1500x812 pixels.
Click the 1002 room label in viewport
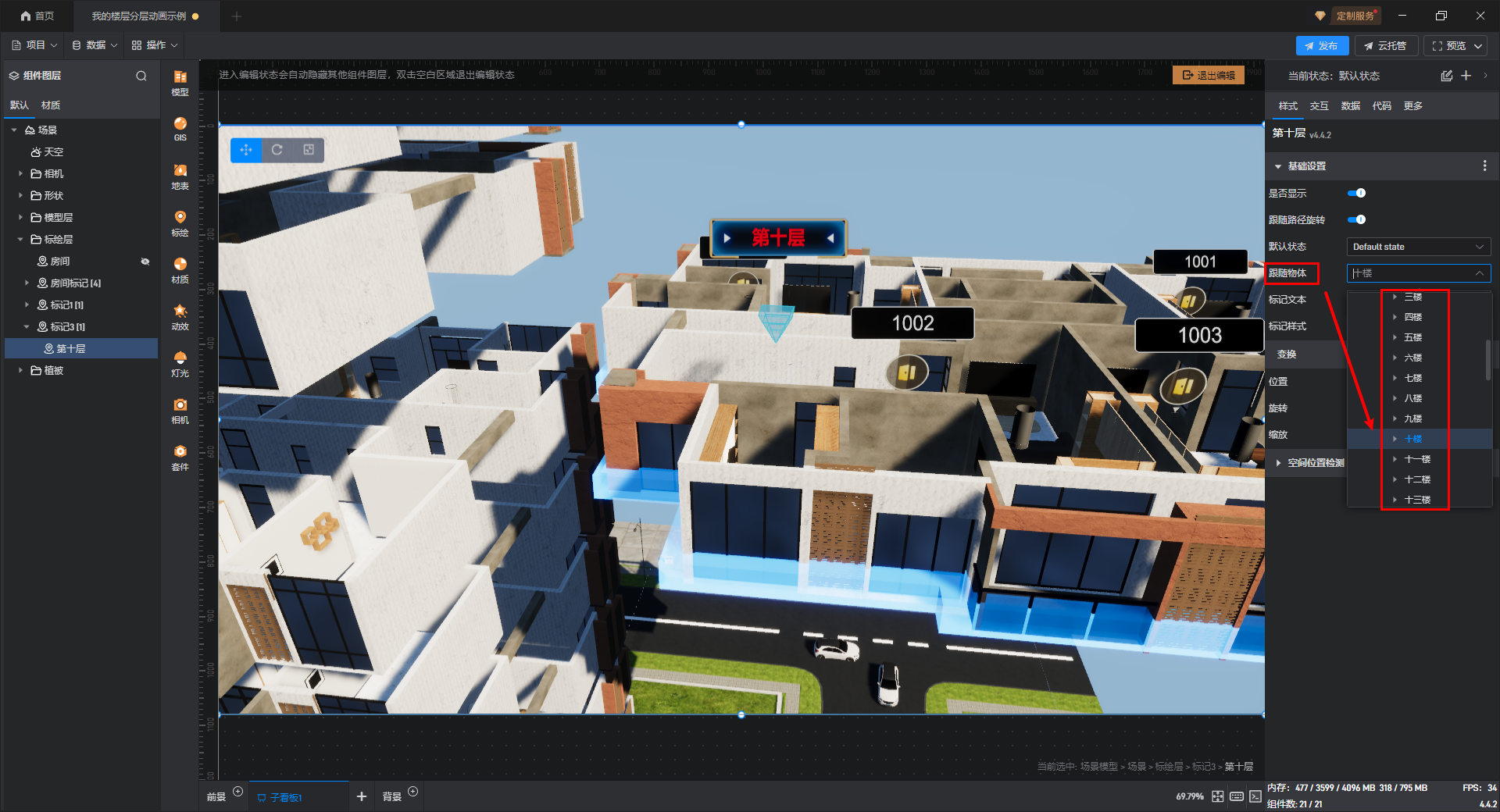912,323
